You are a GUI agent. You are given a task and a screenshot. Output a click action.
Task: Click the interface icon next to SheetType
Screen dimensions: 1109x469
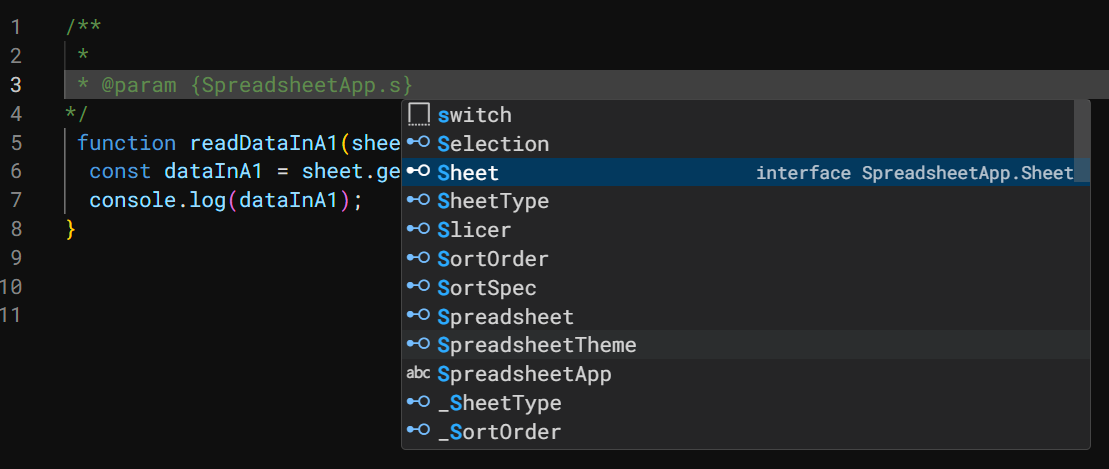click(419, 201)
